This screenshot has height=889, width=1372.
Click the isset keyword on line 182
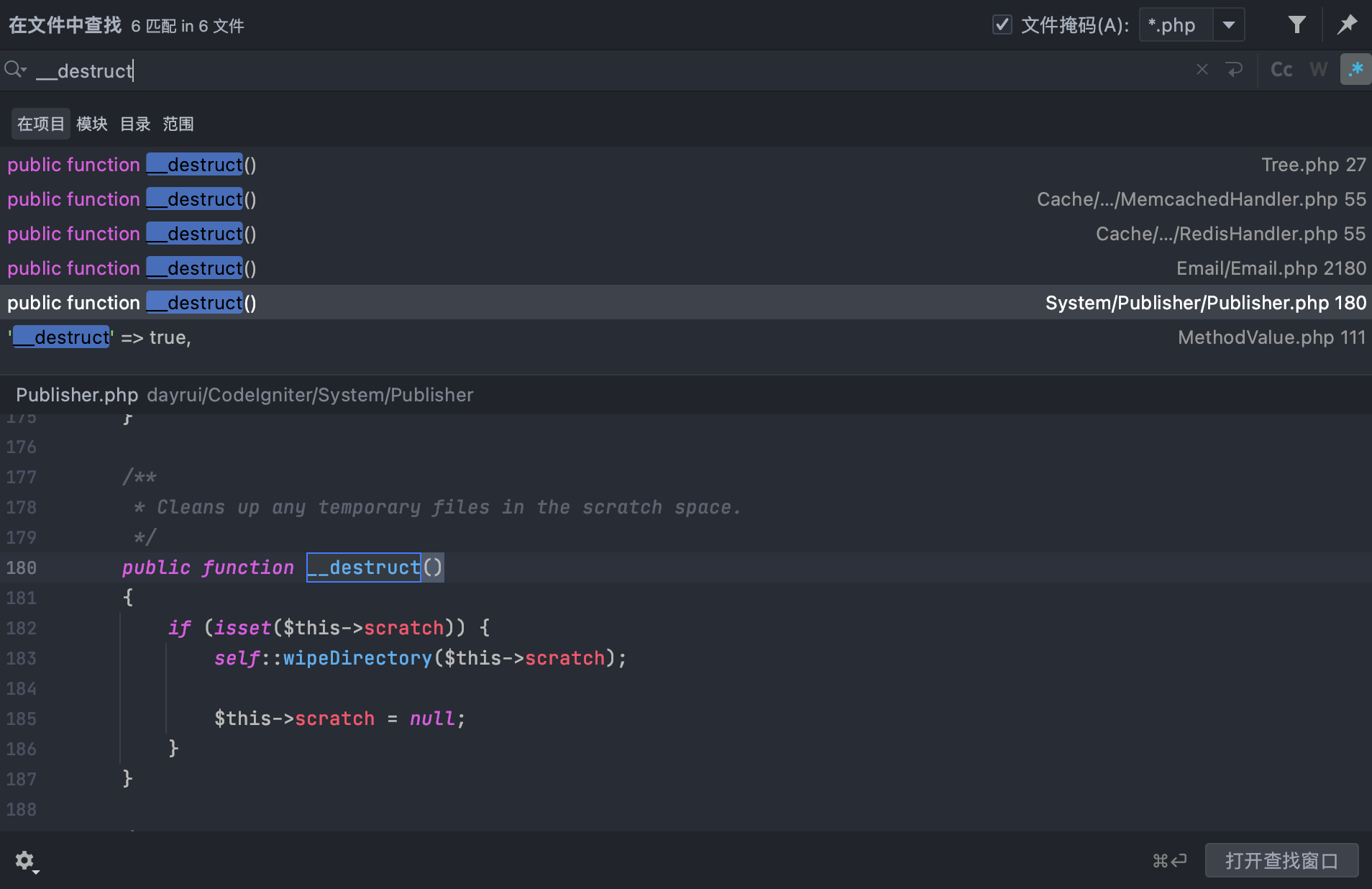243,628
